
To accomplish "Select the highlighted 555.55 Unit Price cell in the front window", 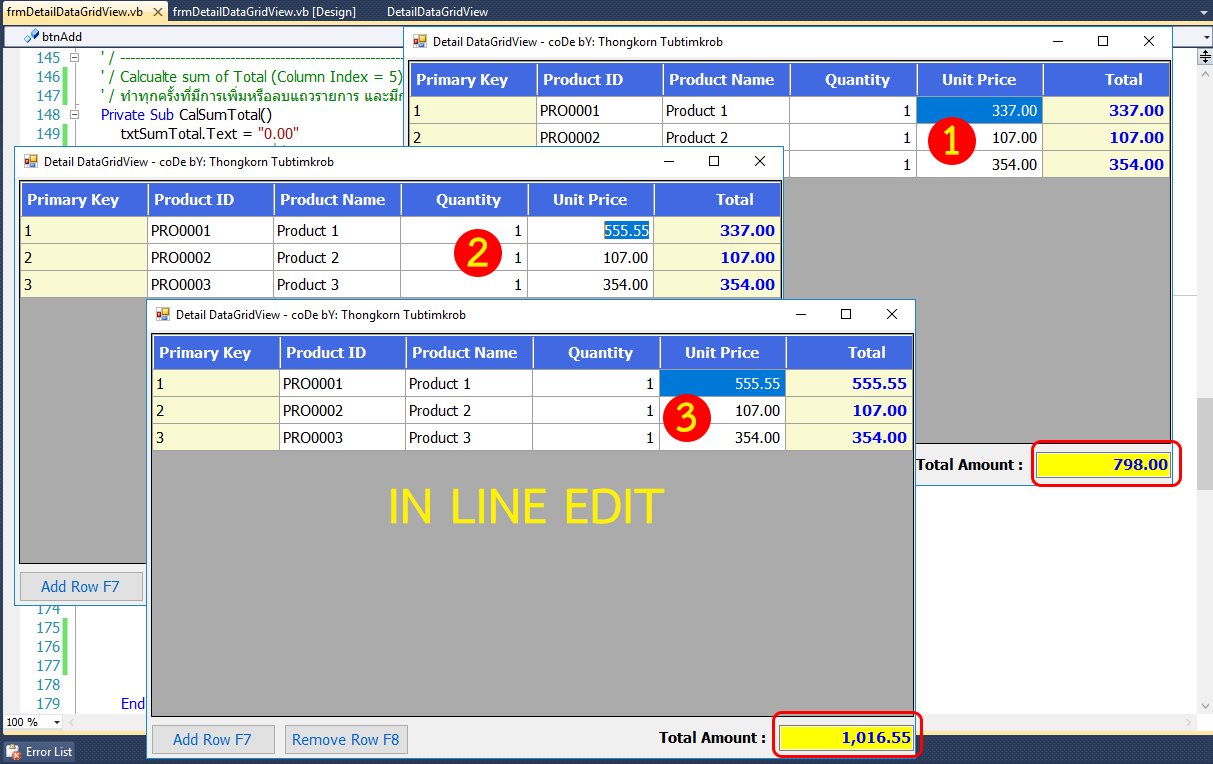I will [722, 384].
